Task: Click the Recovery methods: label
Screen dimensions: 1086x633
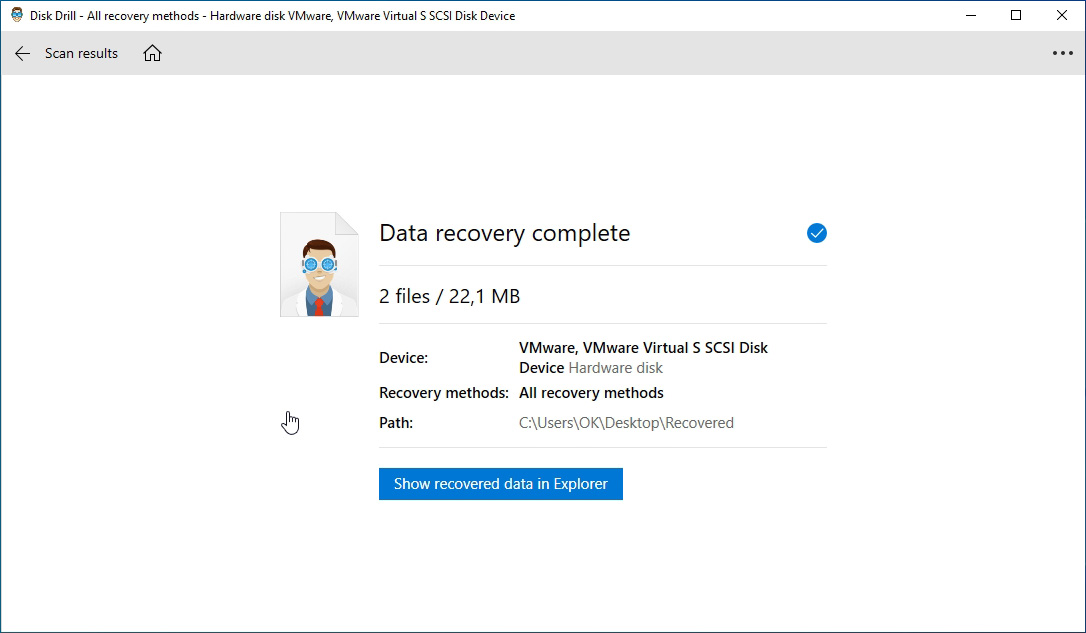Action: tap(444, 393)
